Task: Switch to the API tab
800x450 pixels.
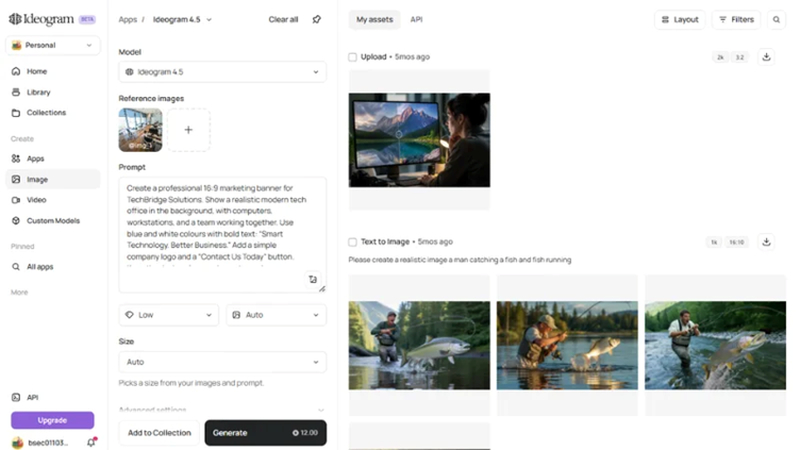Action: (x=416, y=19)
